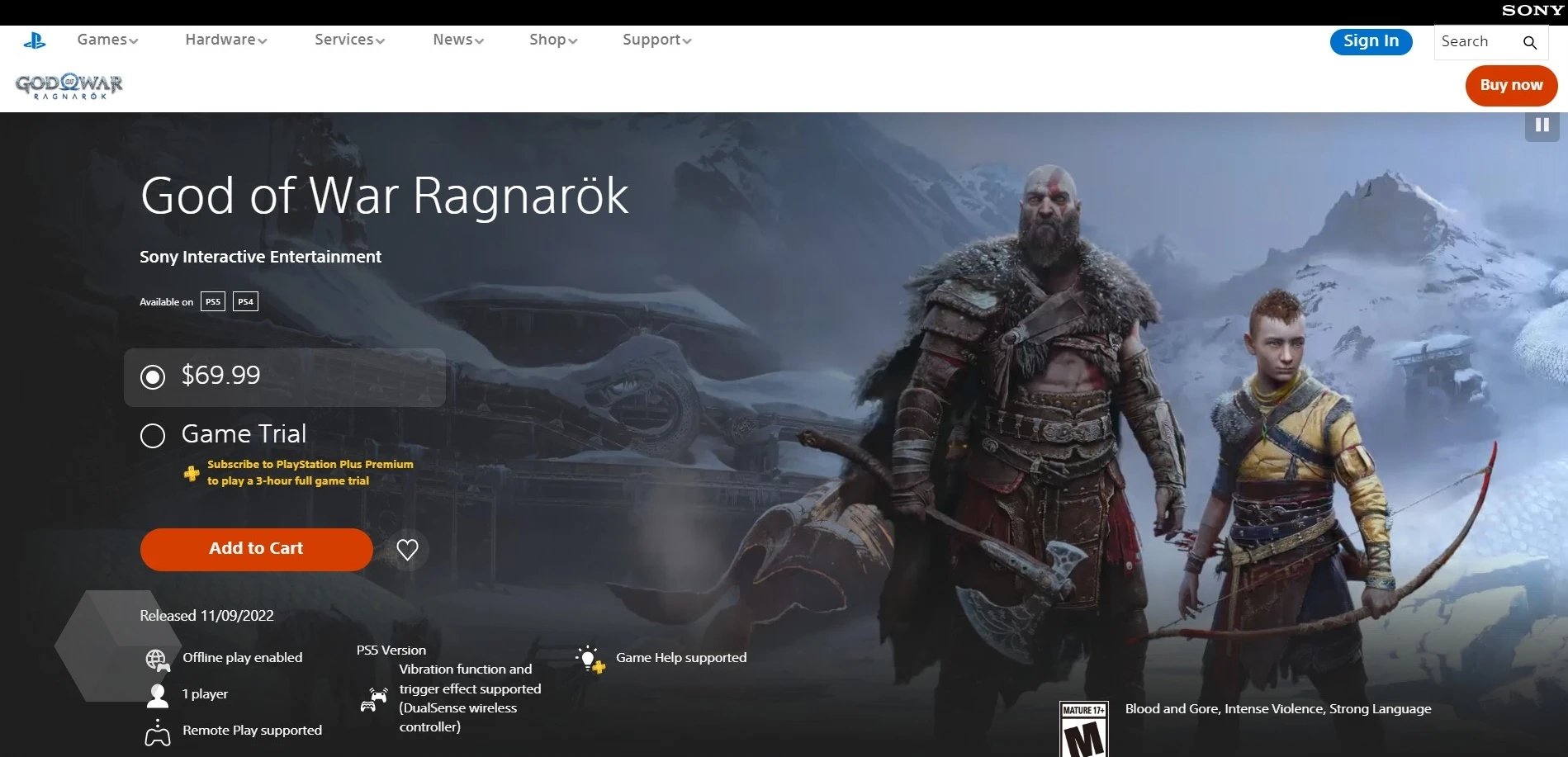The image size is (1568, 757).
Task: Click Add to Cart
Action: coord(256,549)
